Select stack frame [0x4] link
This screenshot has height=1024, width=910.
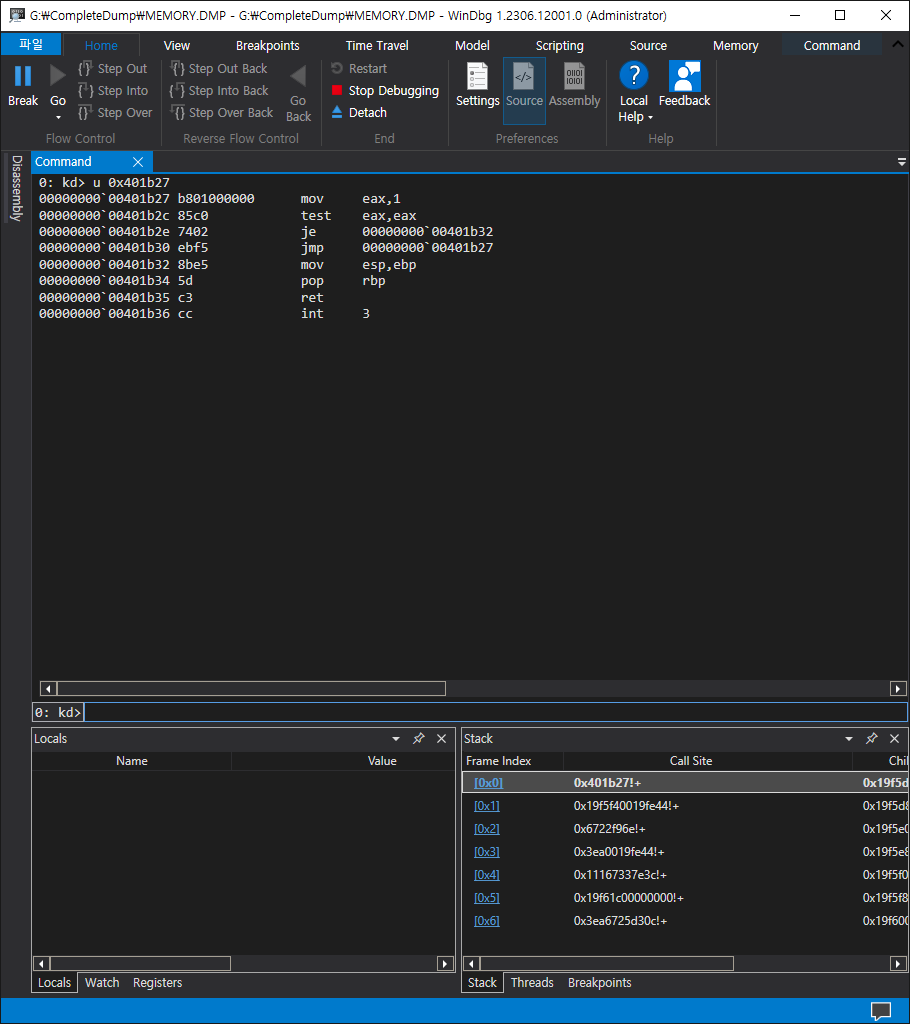487,874
